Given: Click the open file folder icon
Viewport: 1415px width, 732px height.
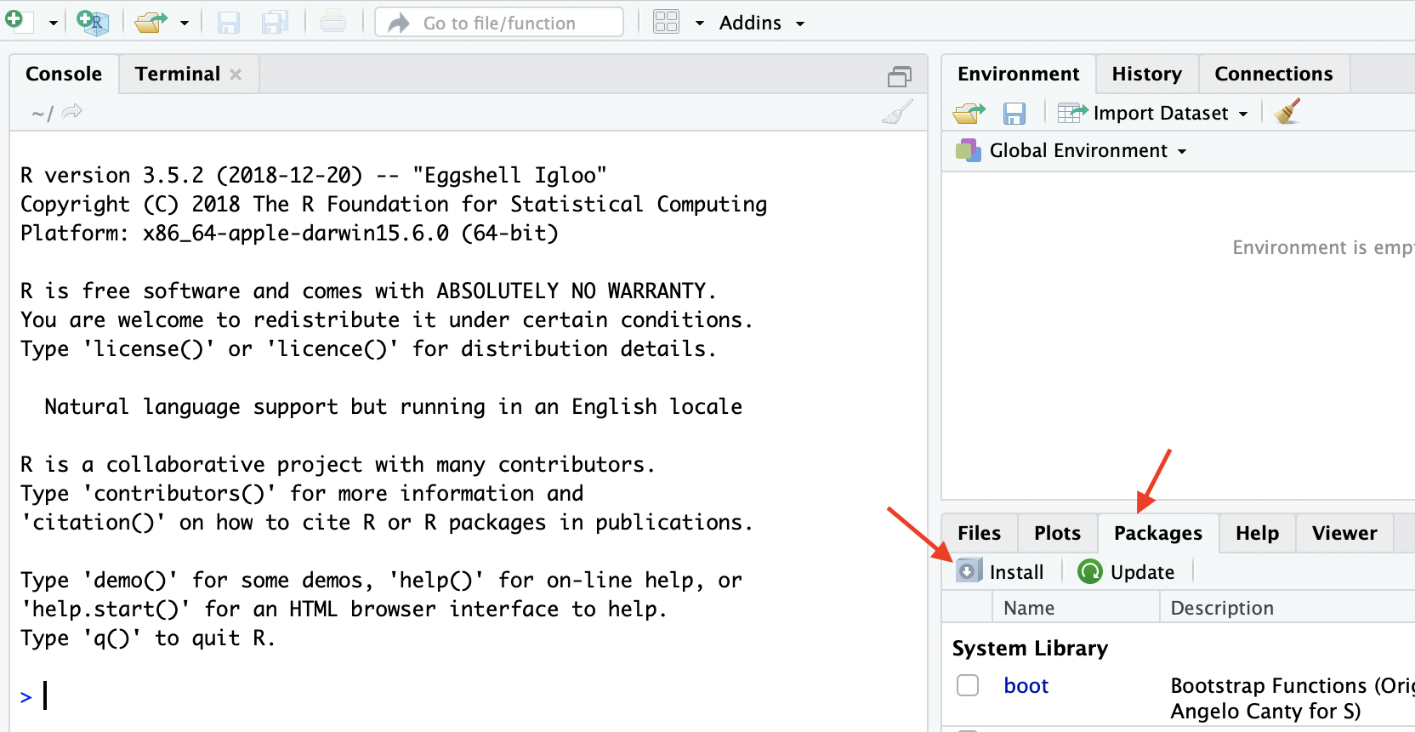Looking at the screenshot, I should coord(150,22).
